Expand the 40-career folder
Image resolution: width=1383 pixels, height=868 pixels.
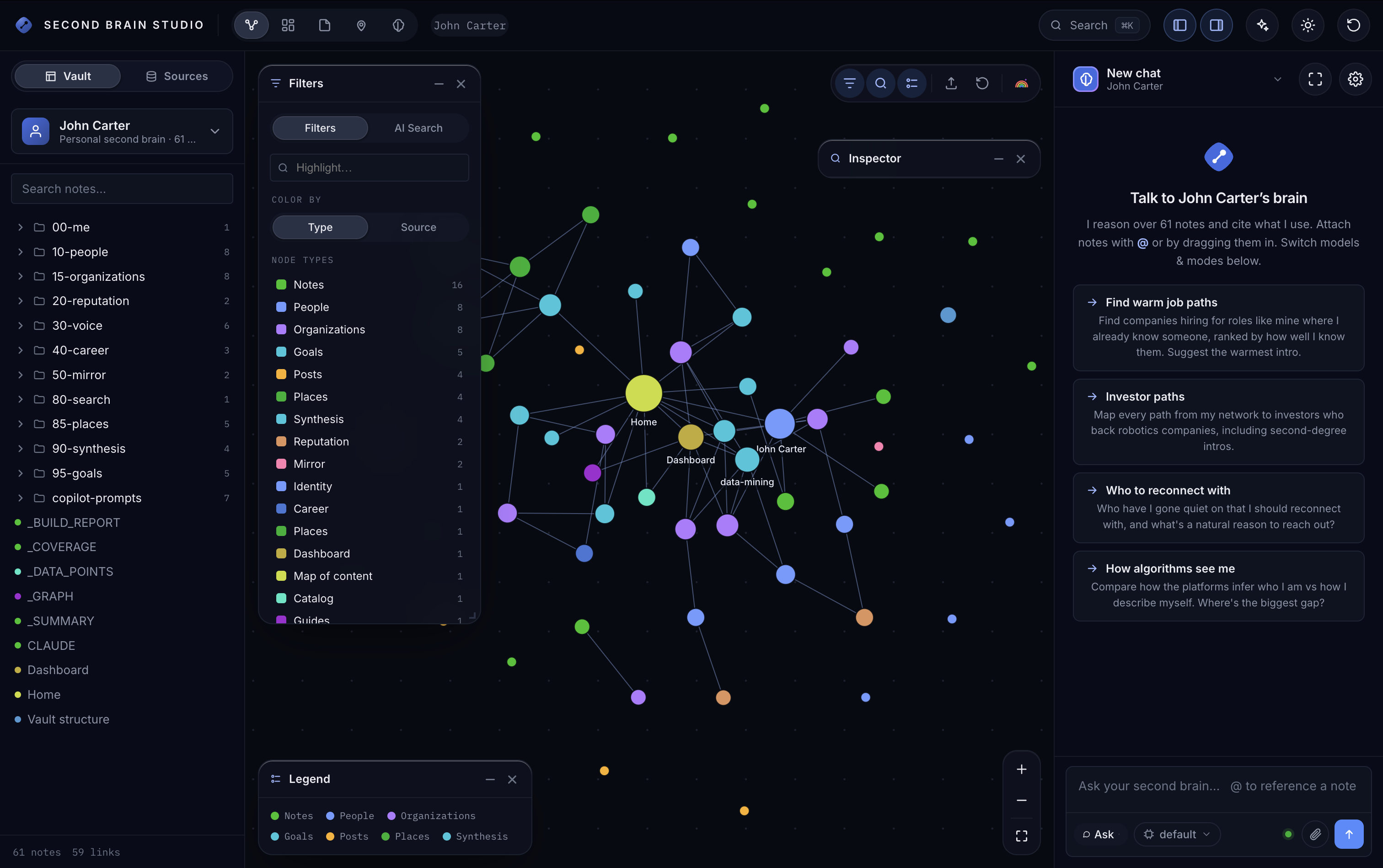coord(20,350)
